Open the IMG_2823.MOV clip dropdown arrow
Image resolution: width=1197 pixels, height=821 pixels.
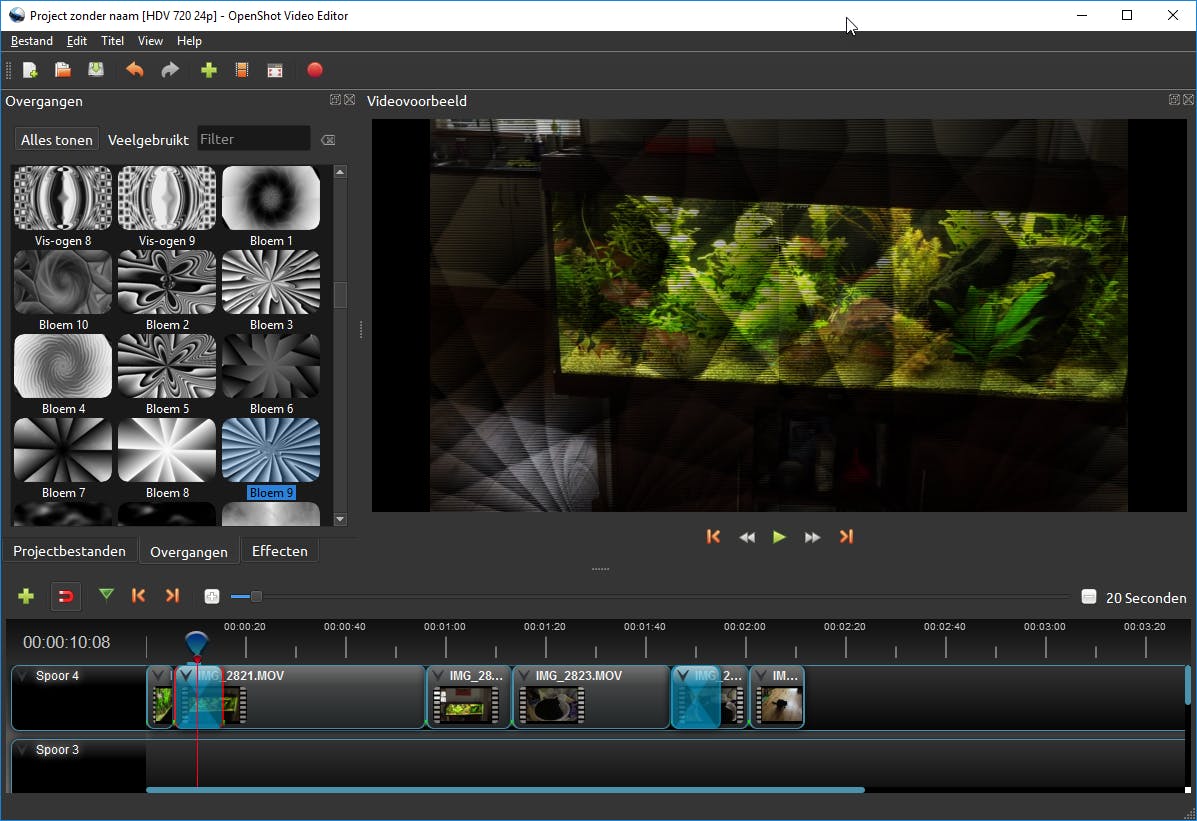click(x=524, y=677)
